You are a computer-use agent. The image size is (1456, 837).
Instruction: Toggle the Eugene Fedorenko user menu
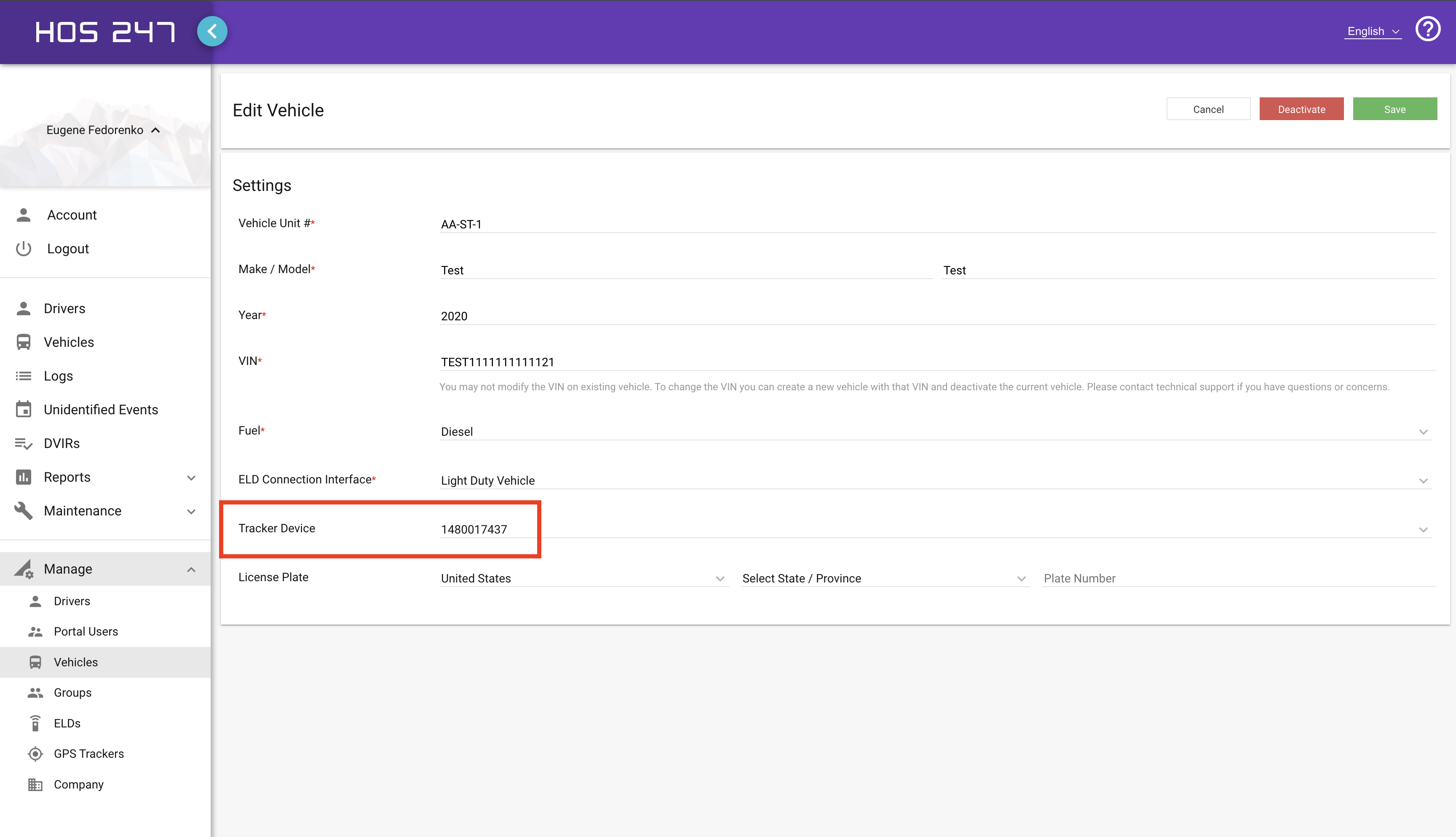click(103, 131)
